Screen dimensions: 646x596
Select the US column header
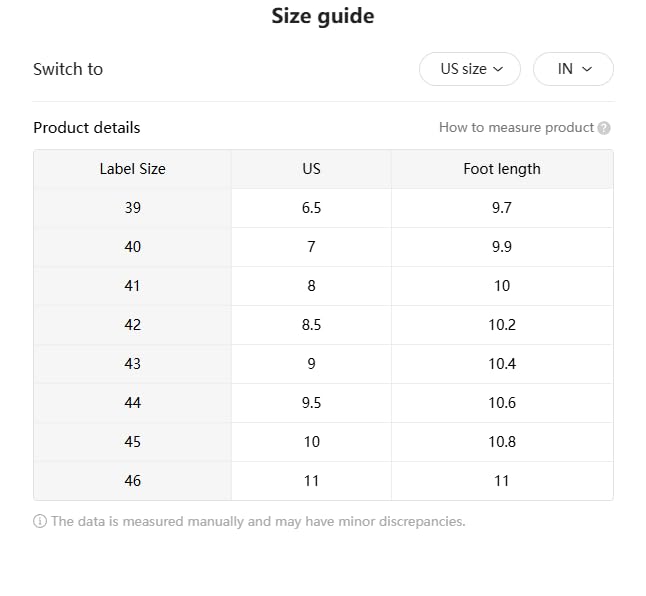coord(311,169)
